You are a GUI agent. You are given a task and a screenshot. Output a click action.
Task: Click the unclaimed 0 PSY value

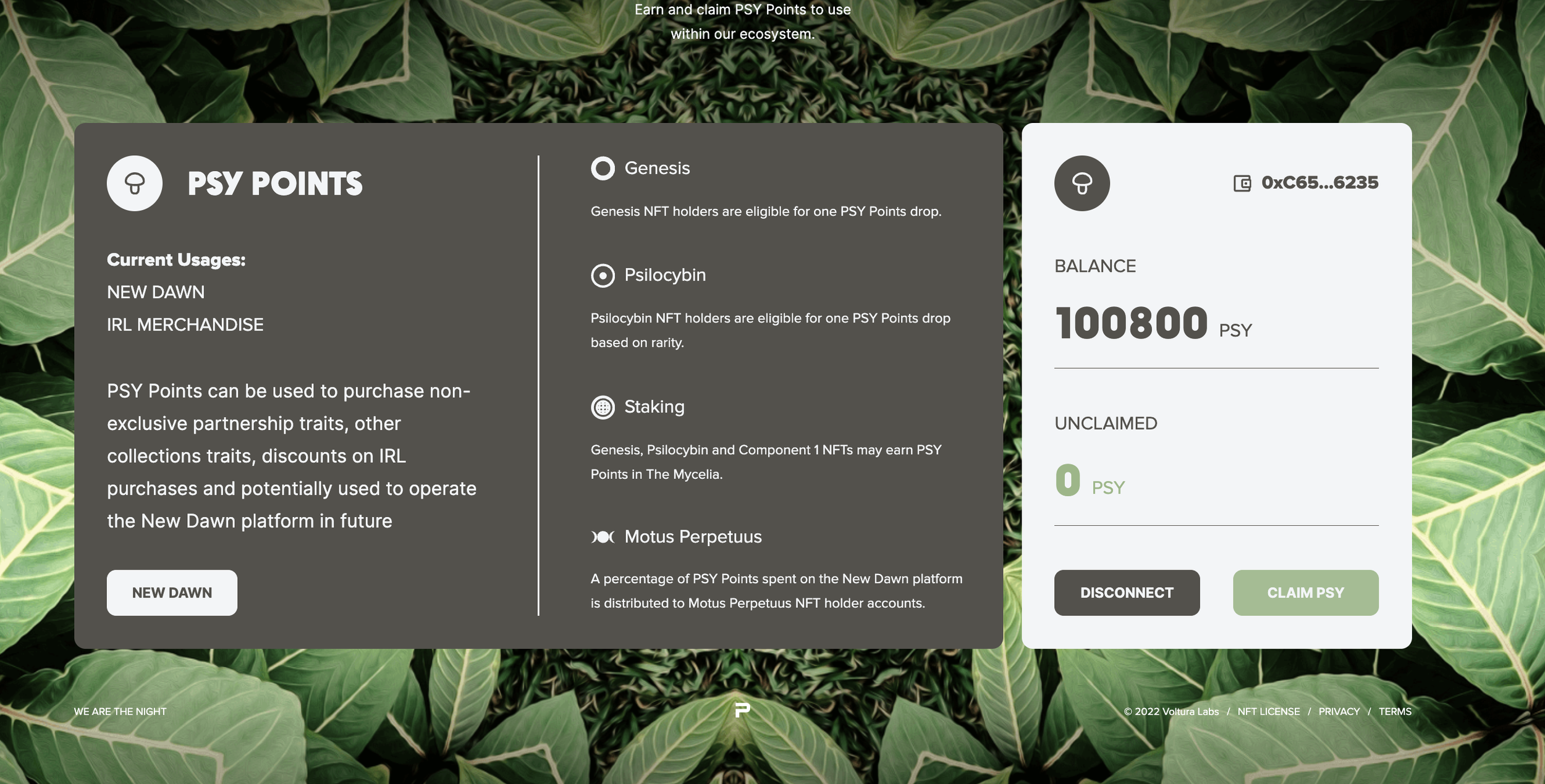(x=1090, y=481)
